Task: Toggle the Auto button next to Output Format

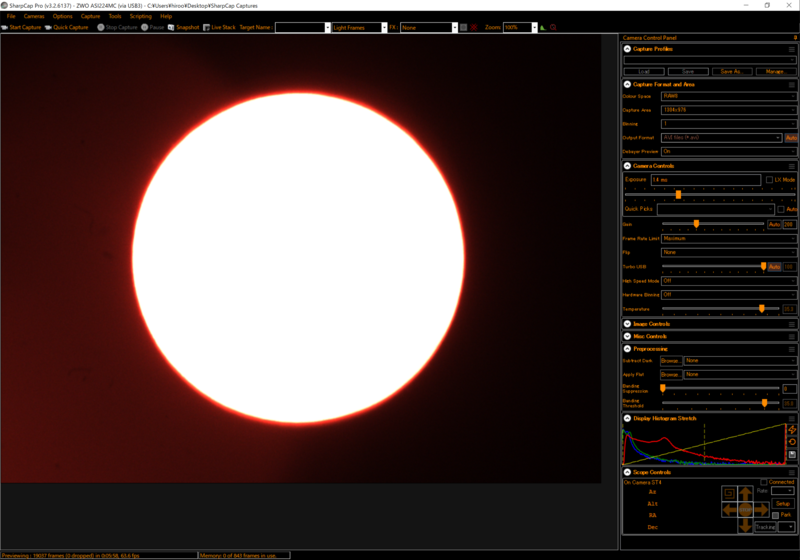Action: [x=791, y=138]
